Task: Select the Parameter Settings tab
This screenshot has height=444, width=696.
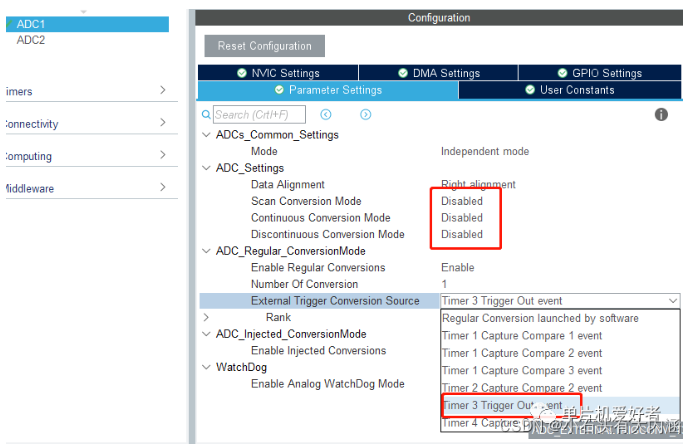Action: pyautogui.click(x=328, y=90)
